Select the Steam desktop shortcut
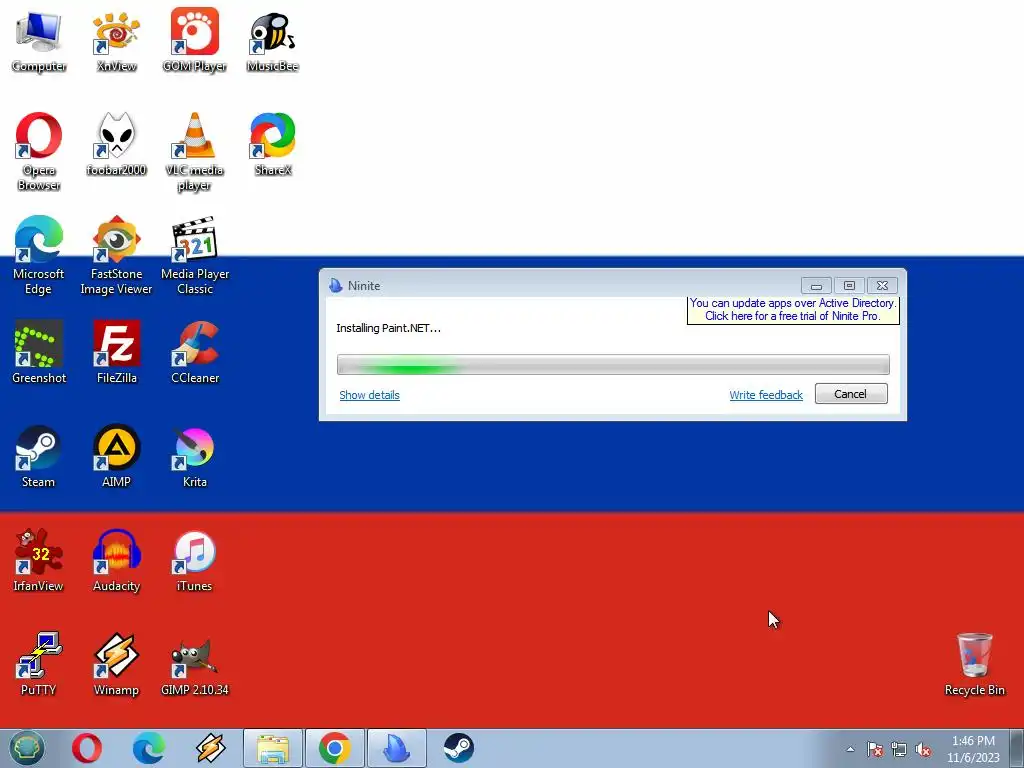1024x768 pixels. click(39, 456)
